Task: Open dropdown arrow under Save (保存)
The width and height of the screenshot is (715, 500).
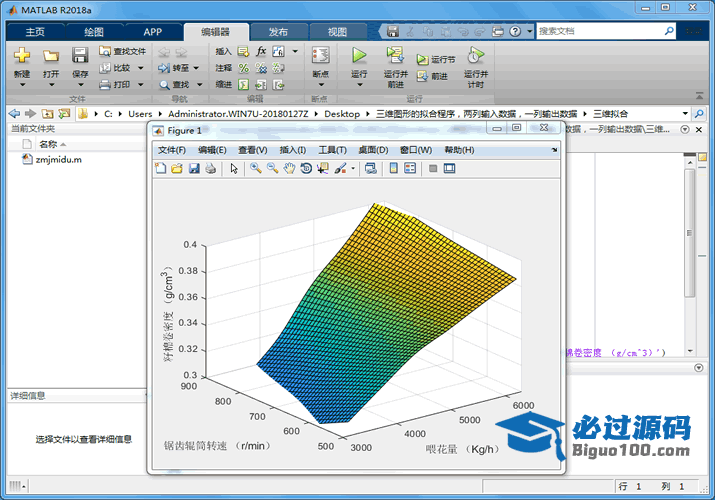Action: [80, 85]
